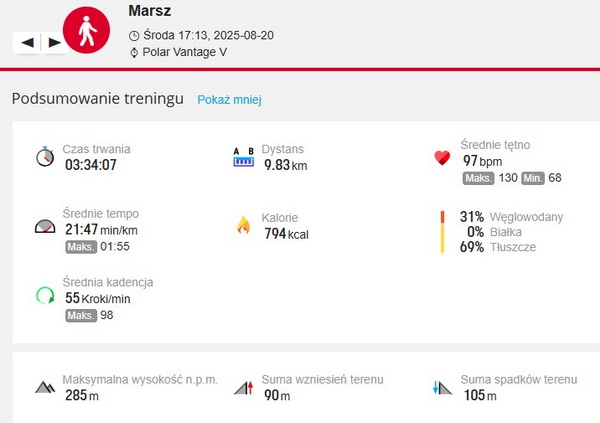Click the Maks. heart rate badge

[x=479, y=178]
